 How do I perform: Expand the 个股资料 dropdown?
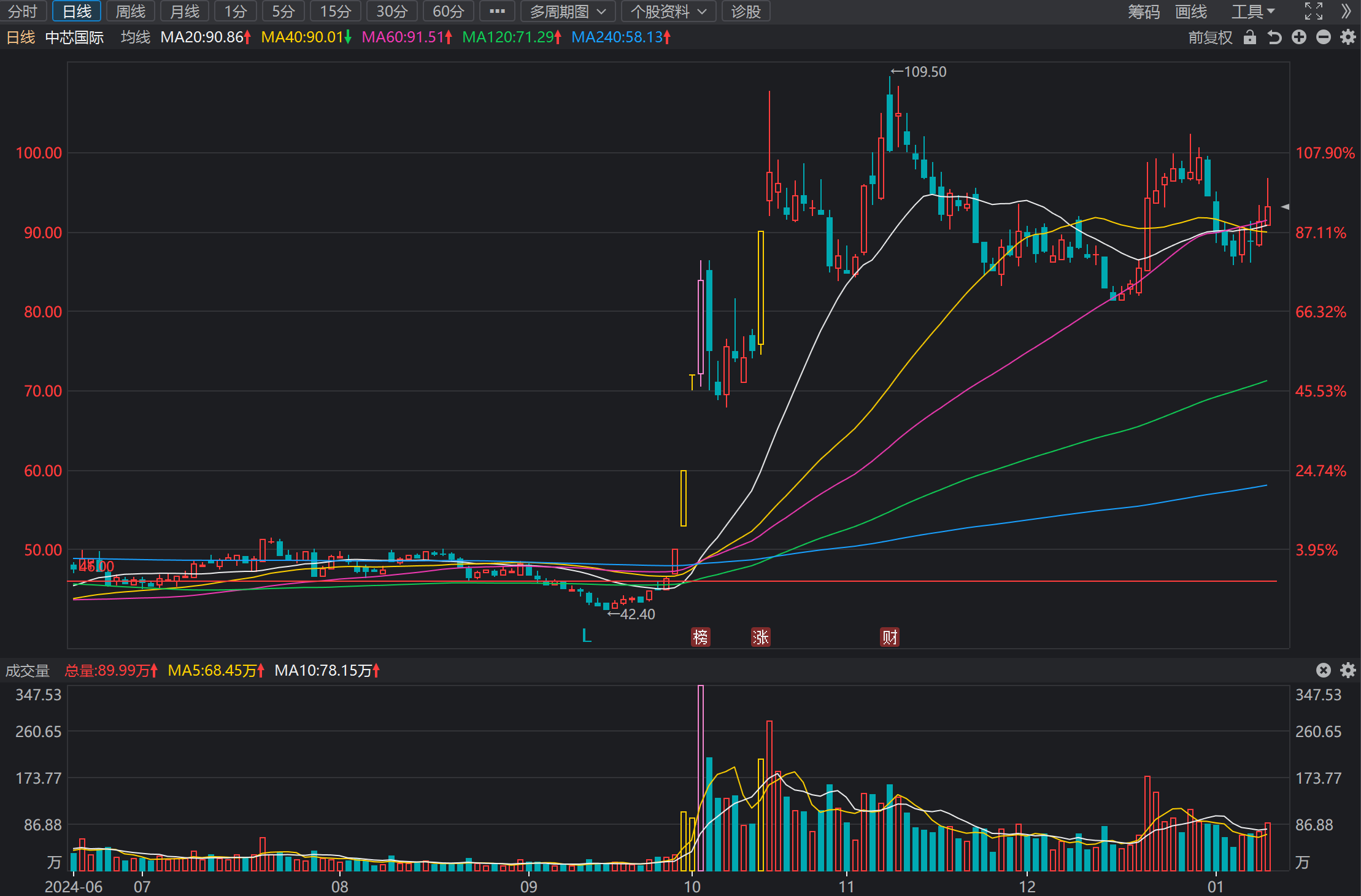coord(669,11)
